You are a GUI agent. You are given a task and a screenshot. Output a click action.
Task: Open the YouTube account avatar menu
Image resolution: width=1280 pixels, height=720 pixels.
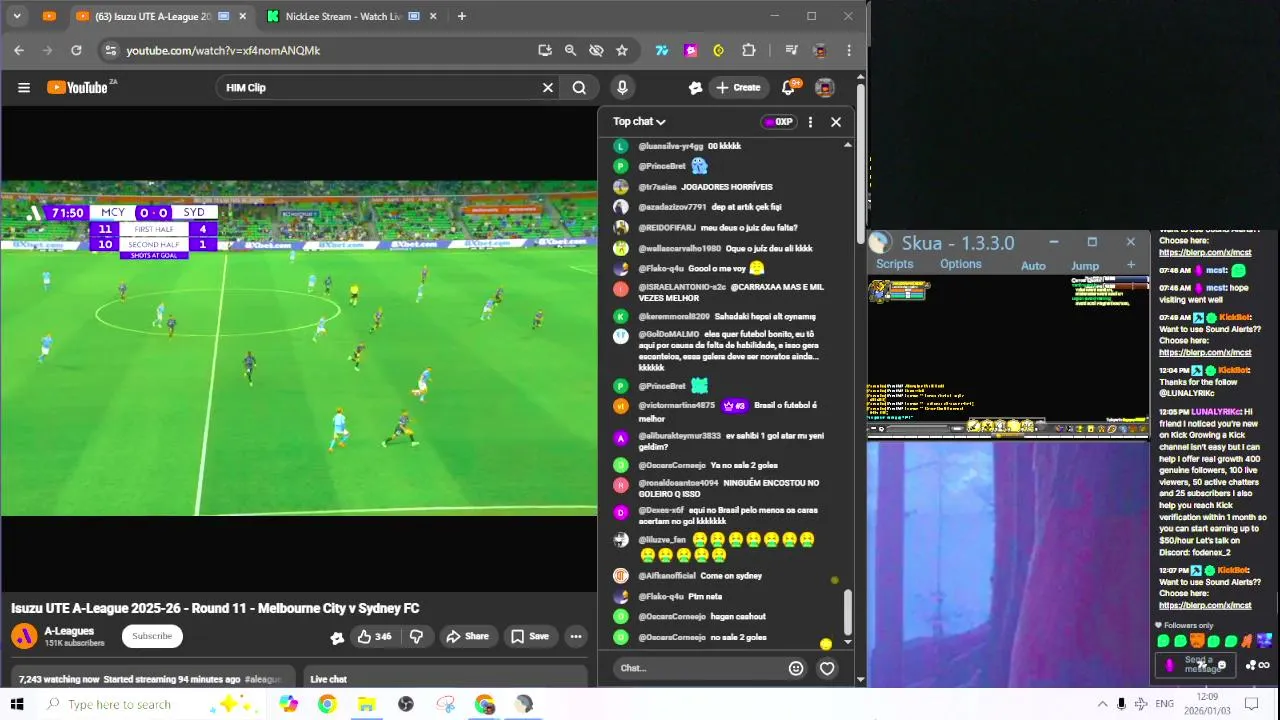click(x=825, y=88)
